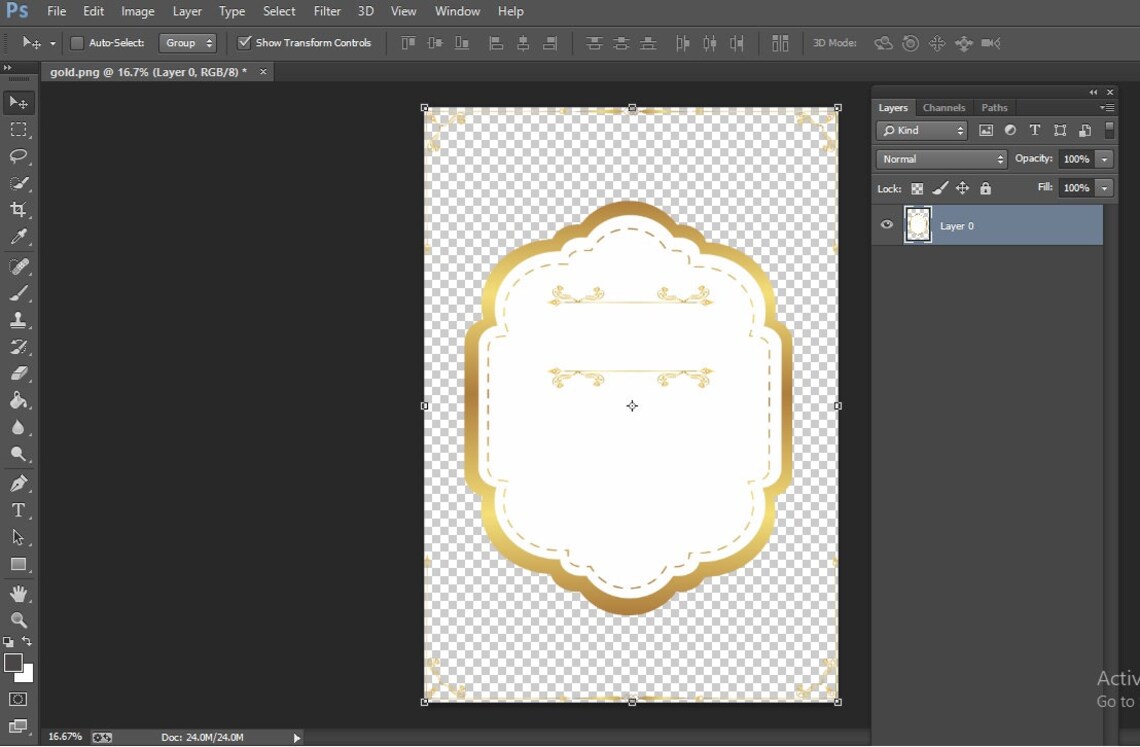
Task: Open the Opacity dropdown arrow
Action: (1102, 158)
